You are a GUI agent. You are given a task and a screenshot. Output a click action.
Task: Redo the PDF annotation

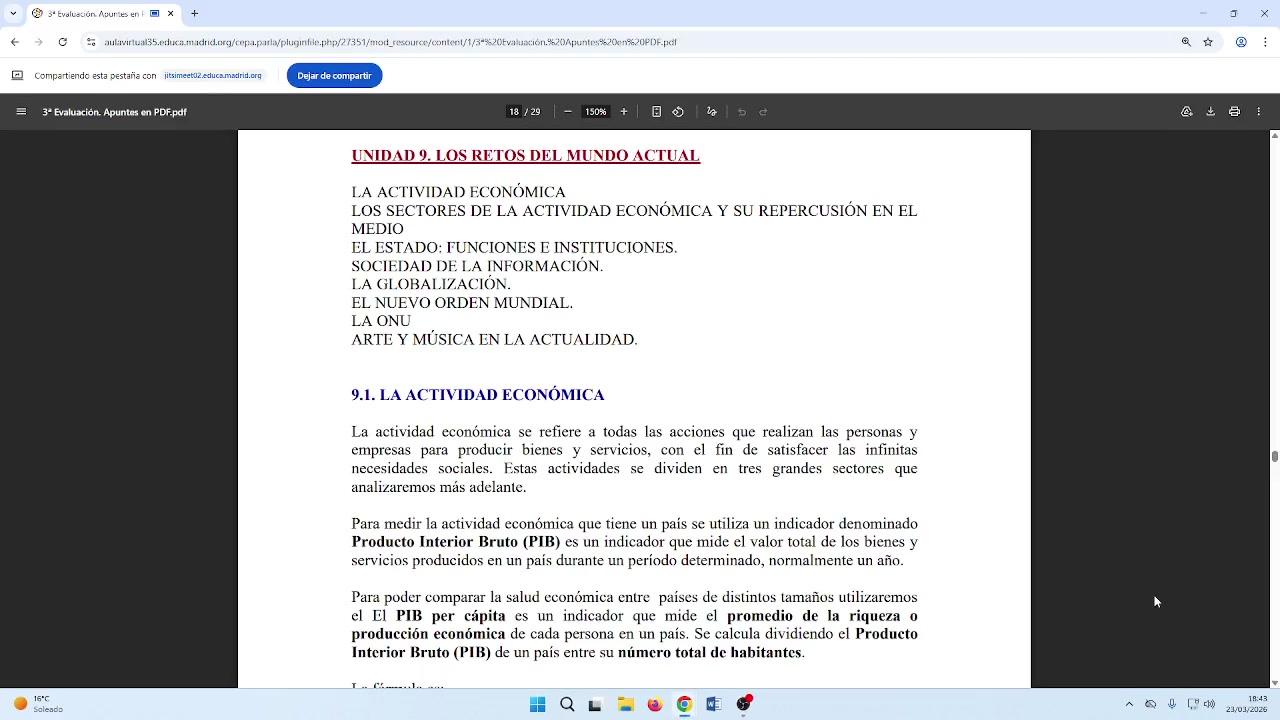point(763,112)
